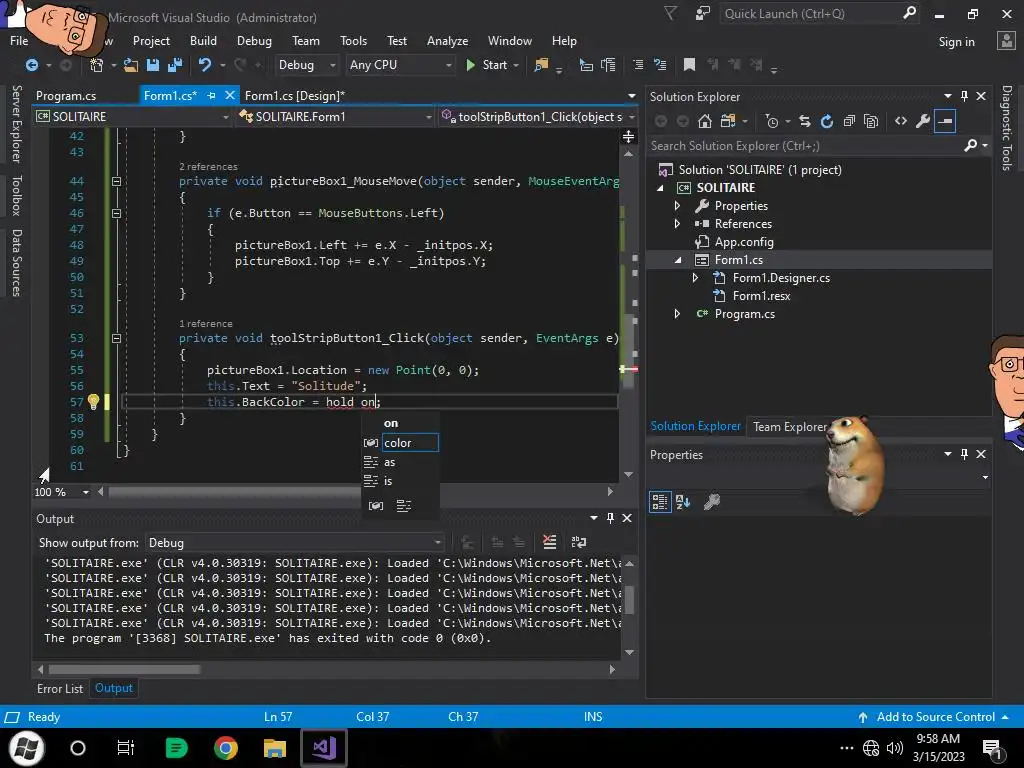The height and width of the screenshot is (768, 1024).
Task: Toggle Word Wrap in Output pane
Action: (579, 542)
